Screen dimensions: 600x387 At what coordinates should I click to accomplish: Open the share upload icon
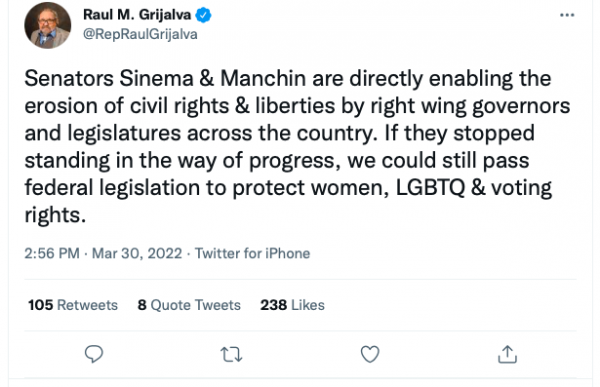click(x=507, y=354)
